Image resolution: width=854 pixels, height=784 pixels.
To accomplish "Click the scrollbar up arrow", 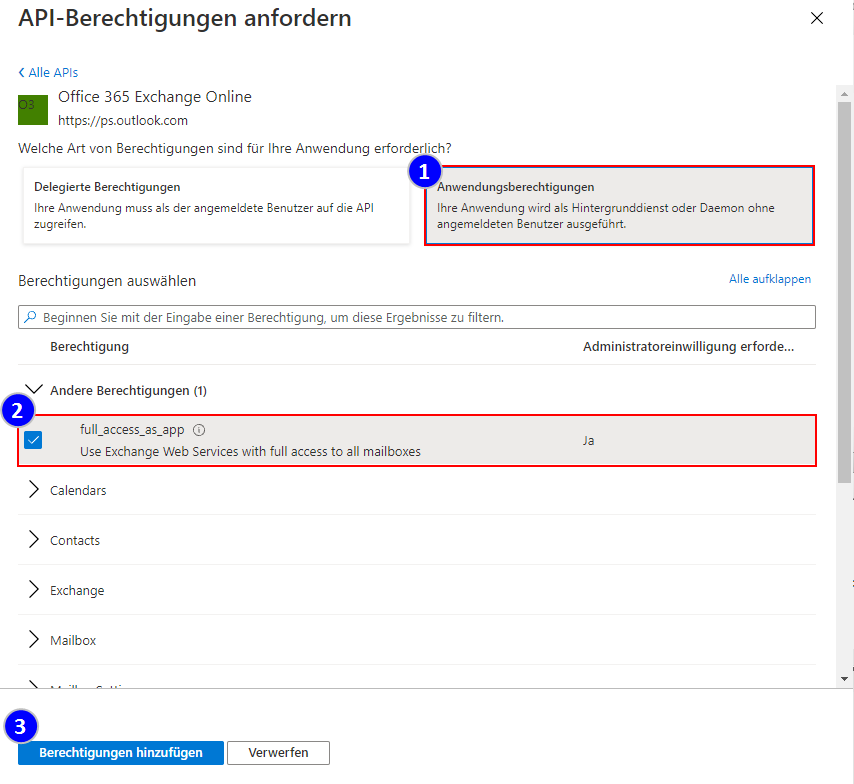I will pos(844,94).
